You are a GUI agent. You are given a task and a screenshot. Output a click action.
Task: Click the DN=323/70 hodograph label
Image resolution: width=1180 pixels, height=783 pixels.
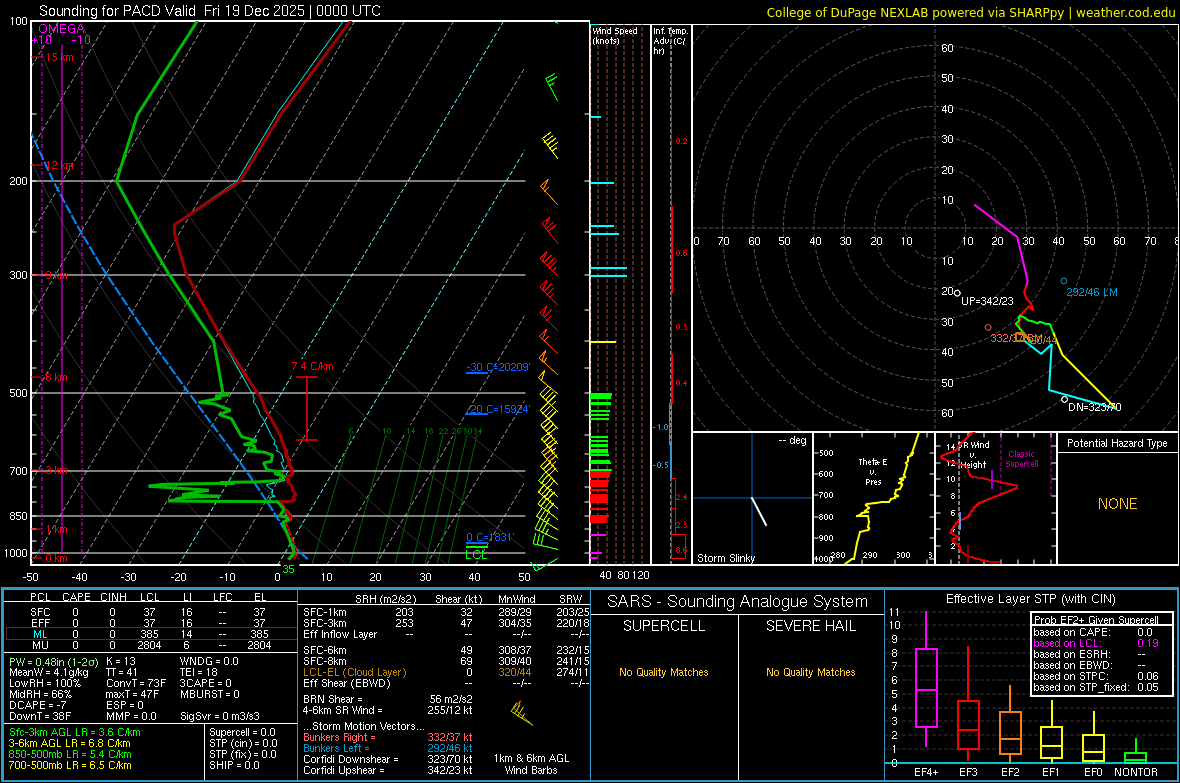tap(1094, 407)
